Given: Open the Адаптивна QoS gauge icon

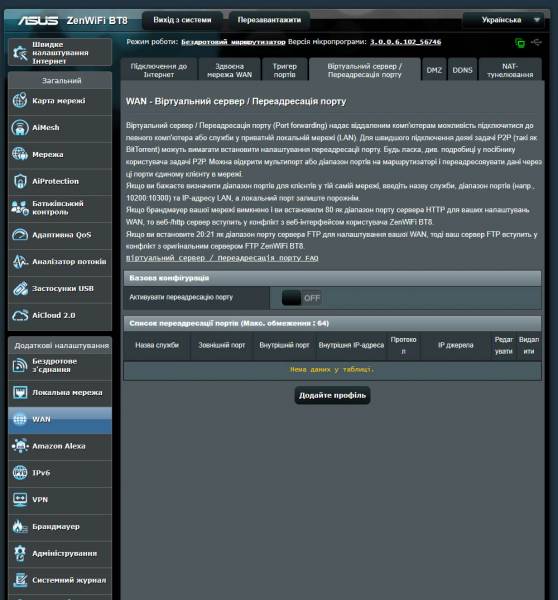Looking at the screenshot, I should (x=20, y=235).
